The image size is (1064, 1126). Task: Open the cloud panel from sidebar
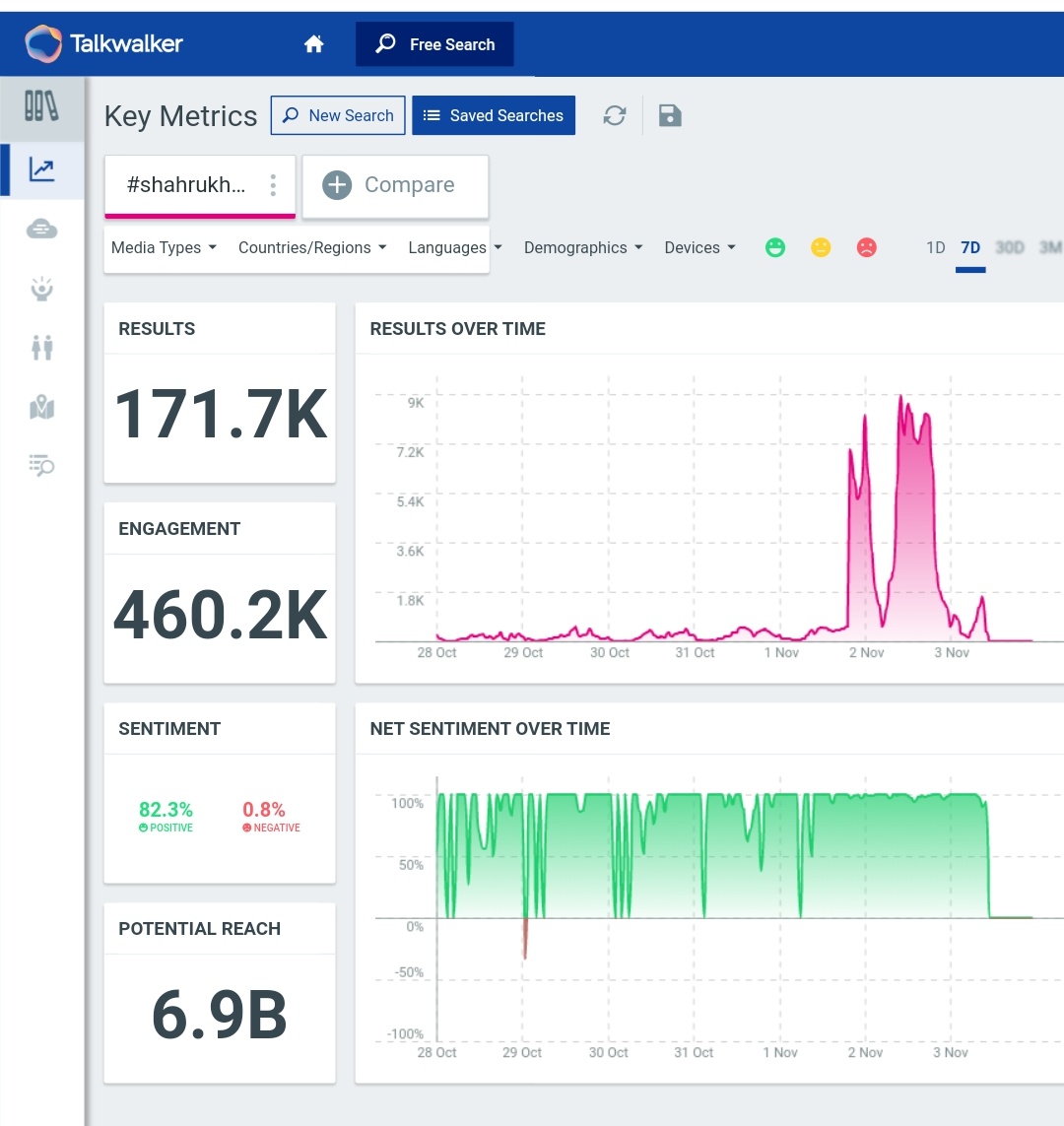click(x=40, y=229)
